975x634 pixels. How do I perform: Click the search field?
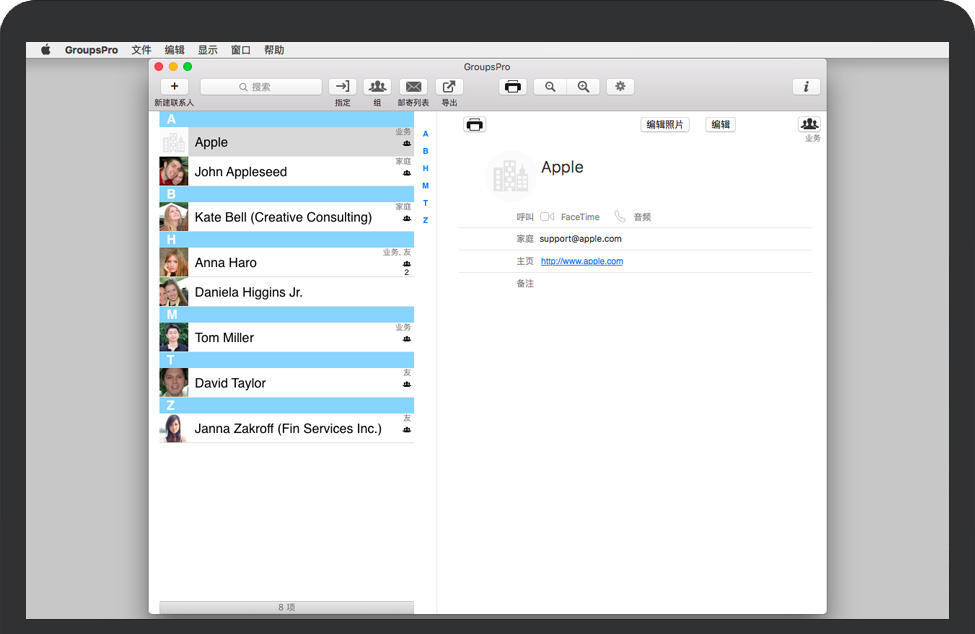coord(261,87)
